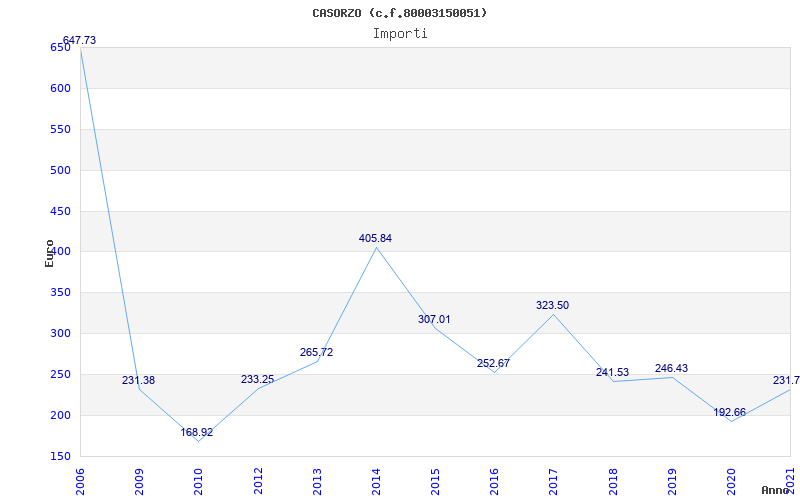Click the 192.66 data label
This screenshot has width=800, height=500.
click(x=730, y=412)
